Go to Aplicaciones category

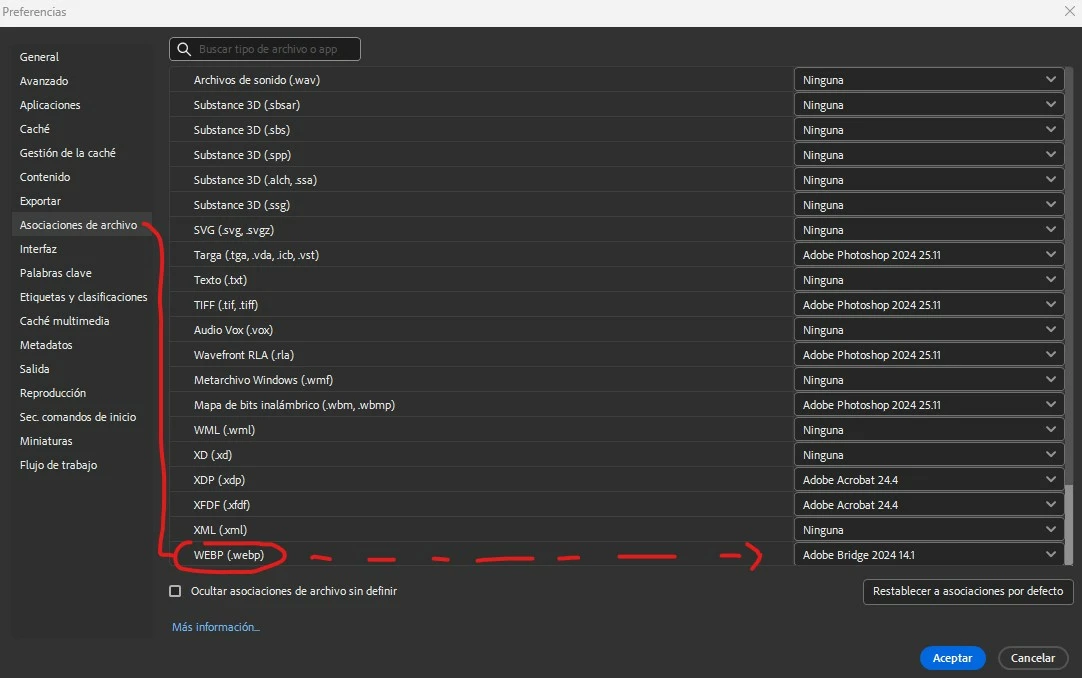(50, 105)
